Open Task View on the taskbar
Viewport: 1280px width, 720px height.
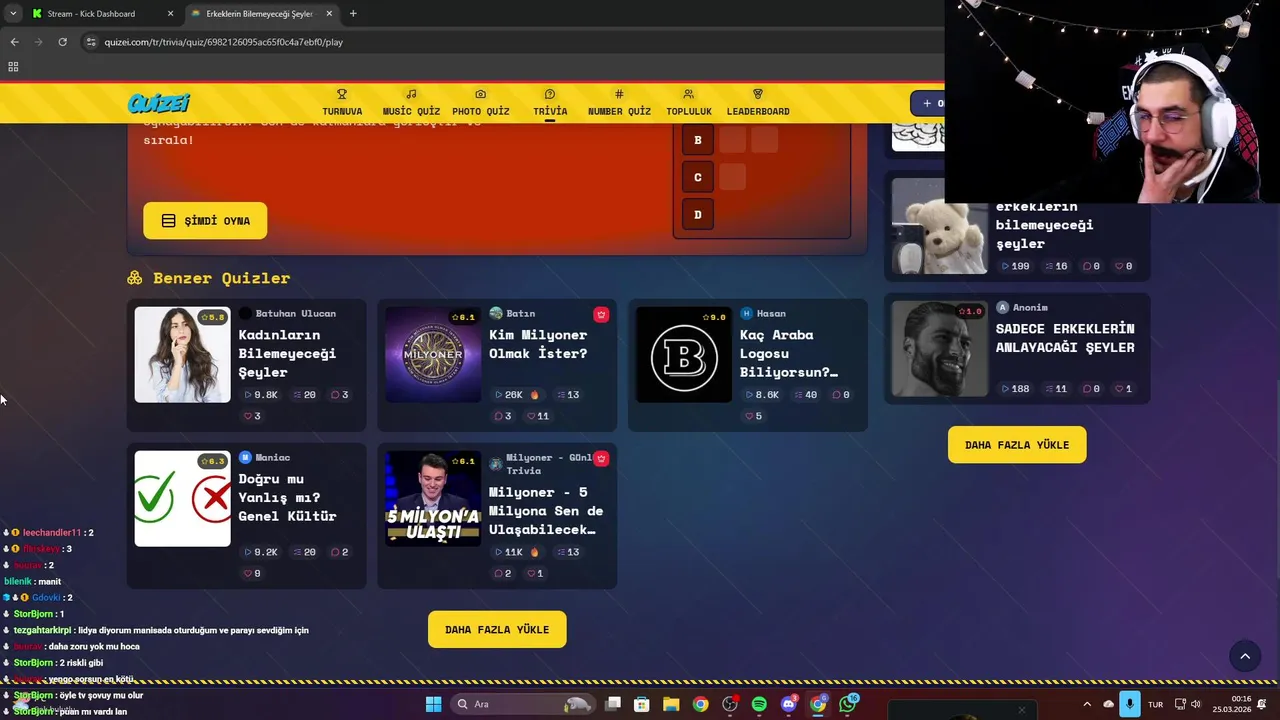613,704
